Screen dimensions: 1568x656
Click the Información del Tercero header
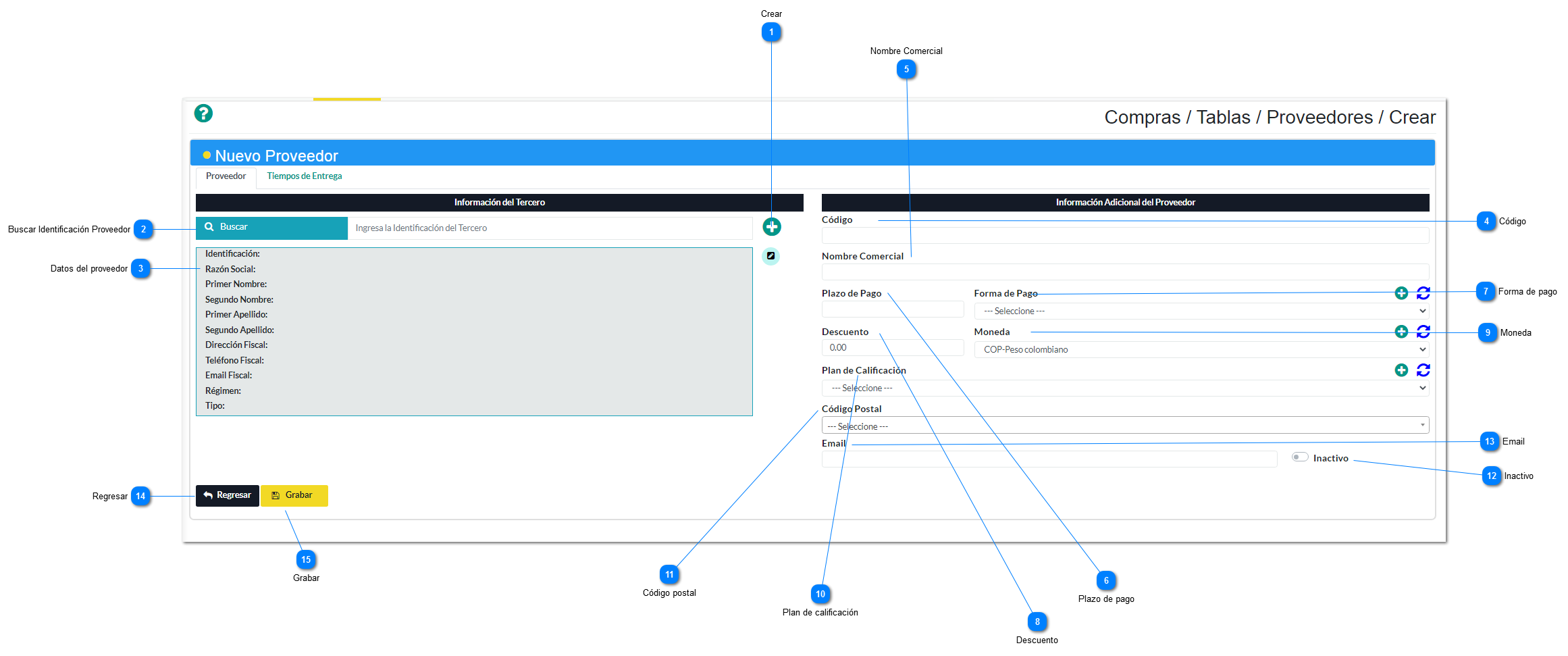click(x=500, y=203)
